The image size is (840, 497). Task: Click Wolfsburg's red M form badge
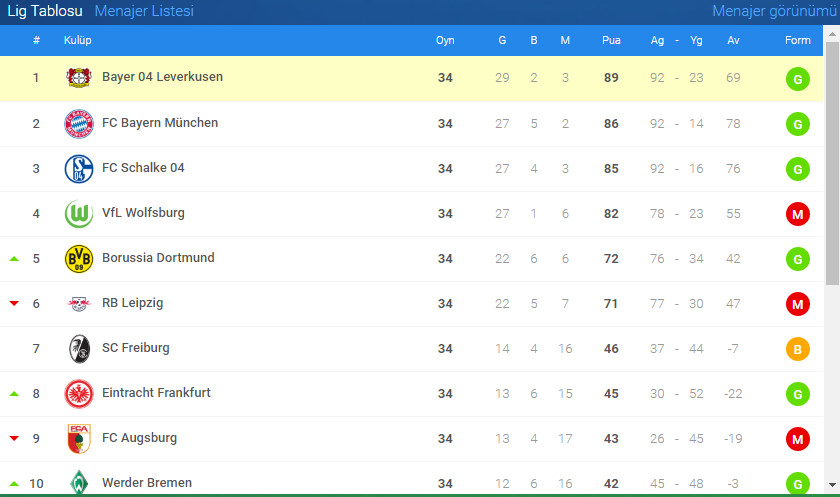tap(797, 214)
